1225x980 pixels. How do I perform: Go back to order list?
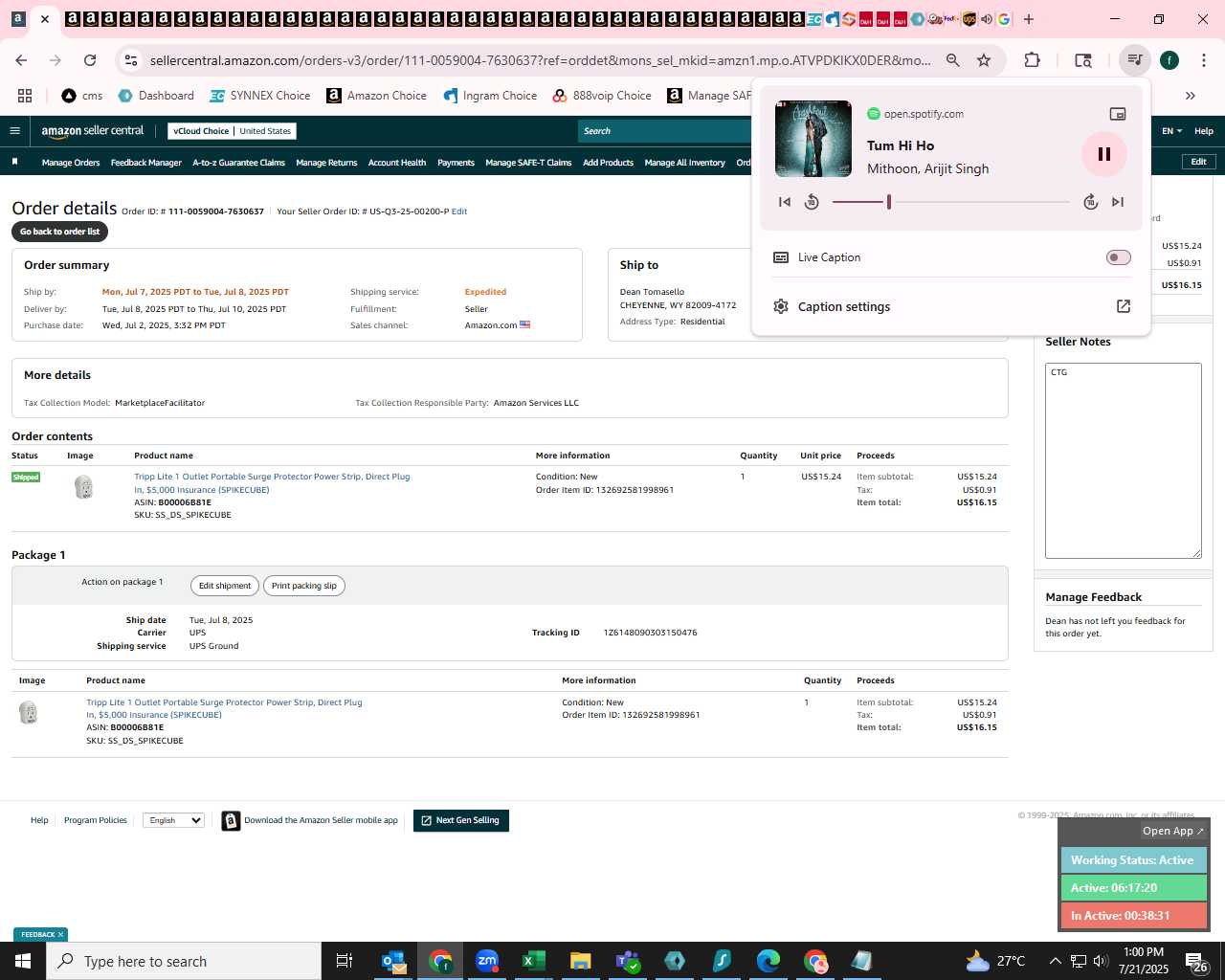(59, 232)
